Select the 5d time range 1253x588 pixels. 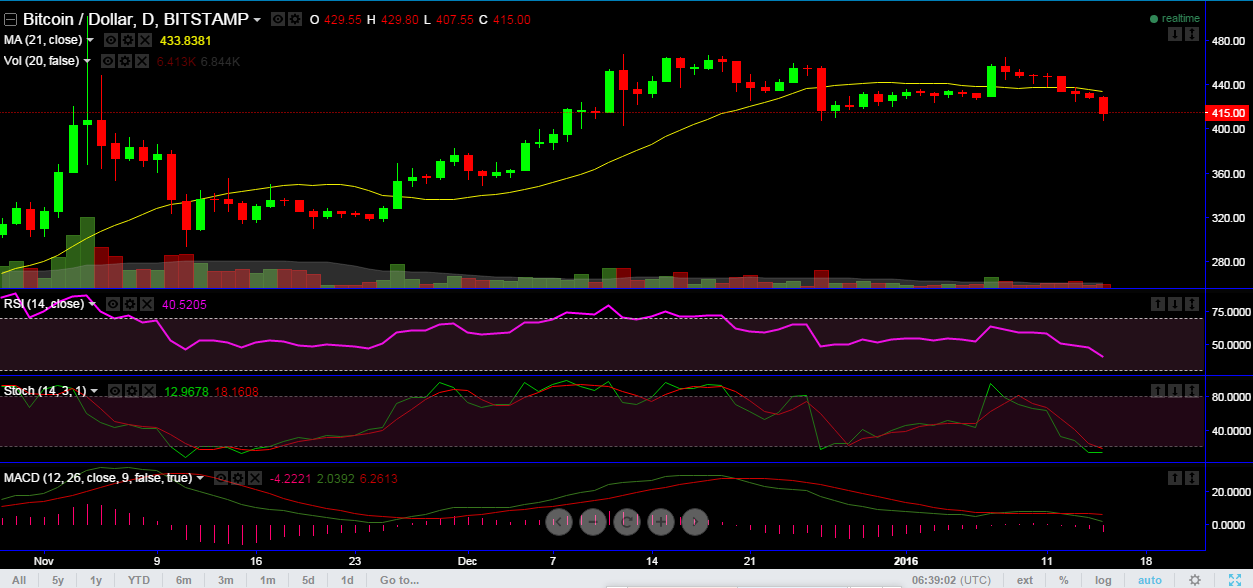(x=309, y=580)
